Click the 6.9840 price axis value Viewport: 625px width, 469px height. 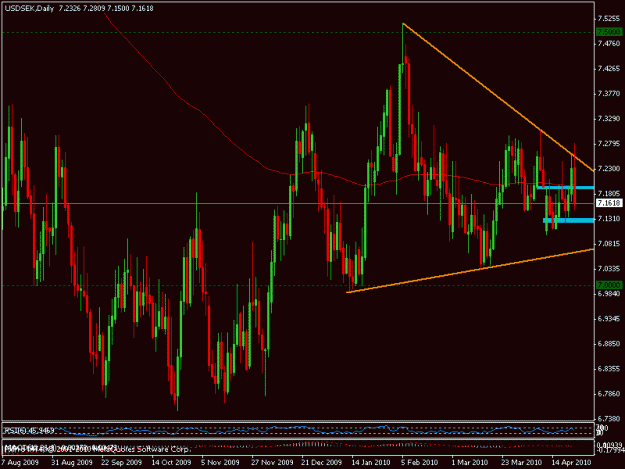tap(609, 294)
